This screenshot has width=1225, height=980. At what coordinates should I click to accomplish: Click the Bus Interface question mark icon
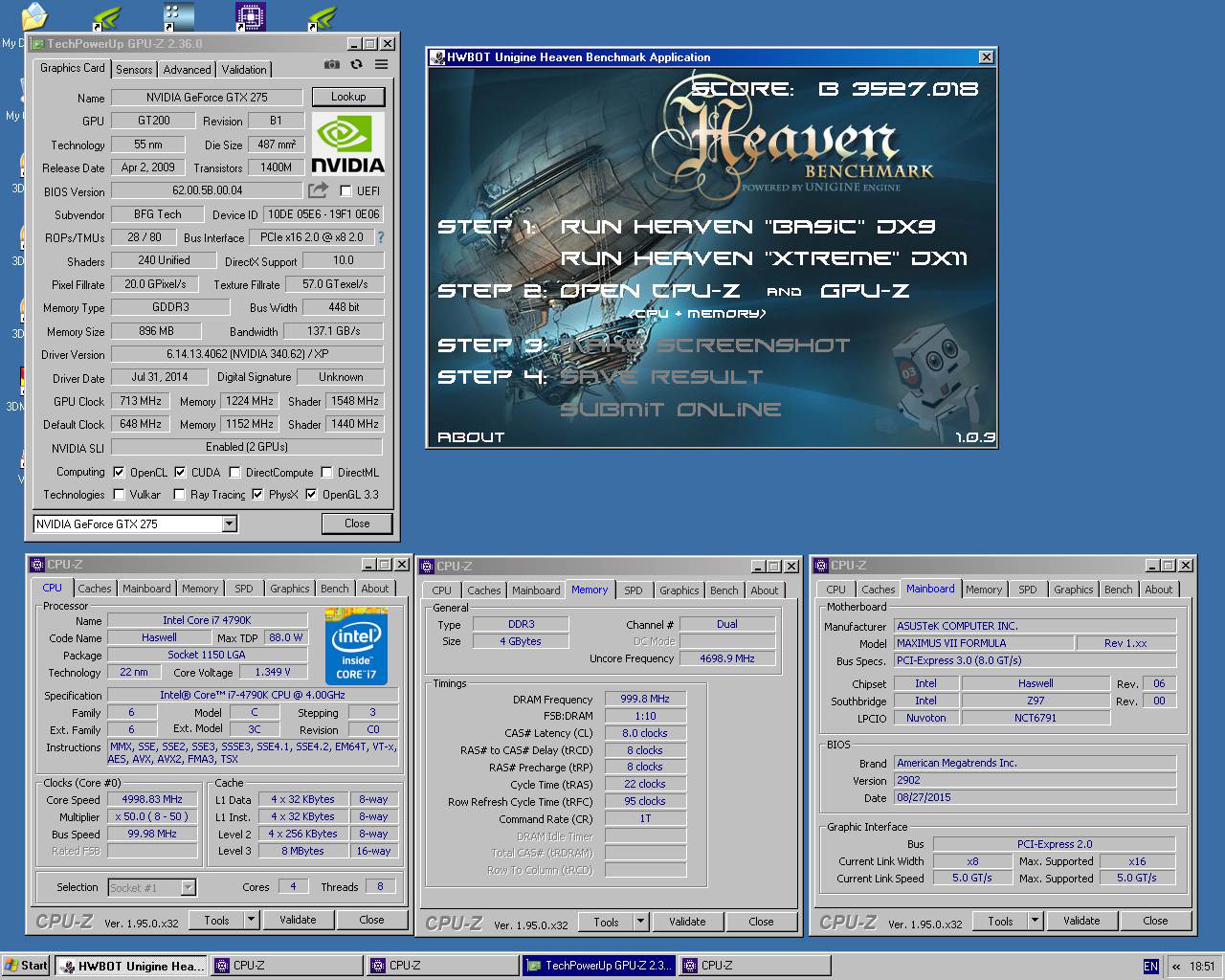381,237
